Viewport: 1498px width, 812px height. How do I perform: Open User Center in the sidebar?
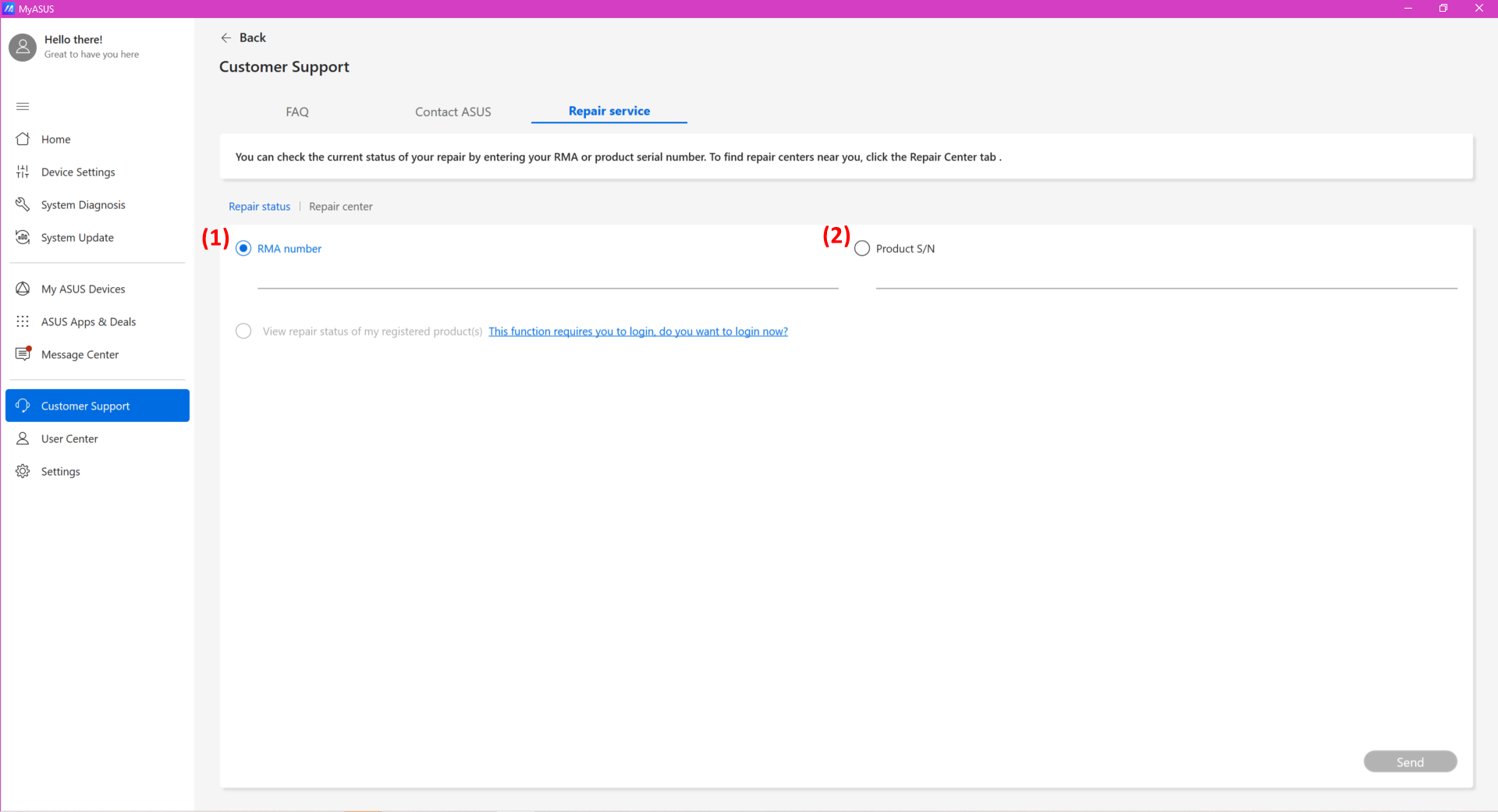coord(98,438)
